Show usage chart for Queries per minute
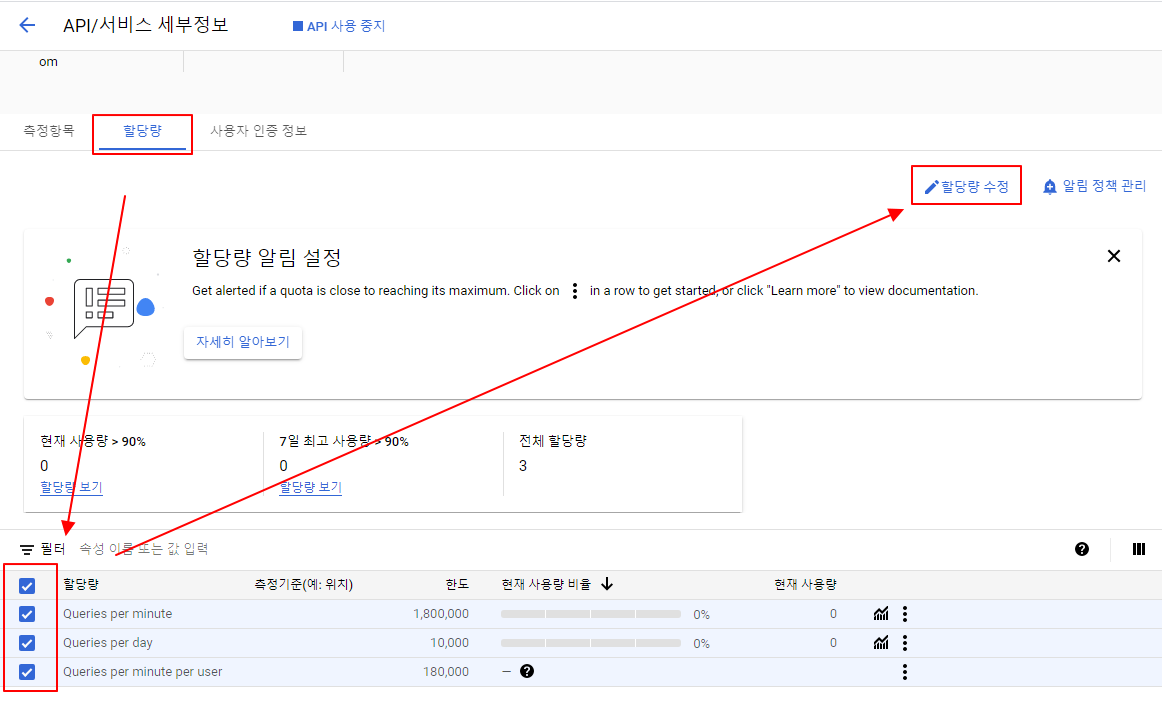 point(880,614)
